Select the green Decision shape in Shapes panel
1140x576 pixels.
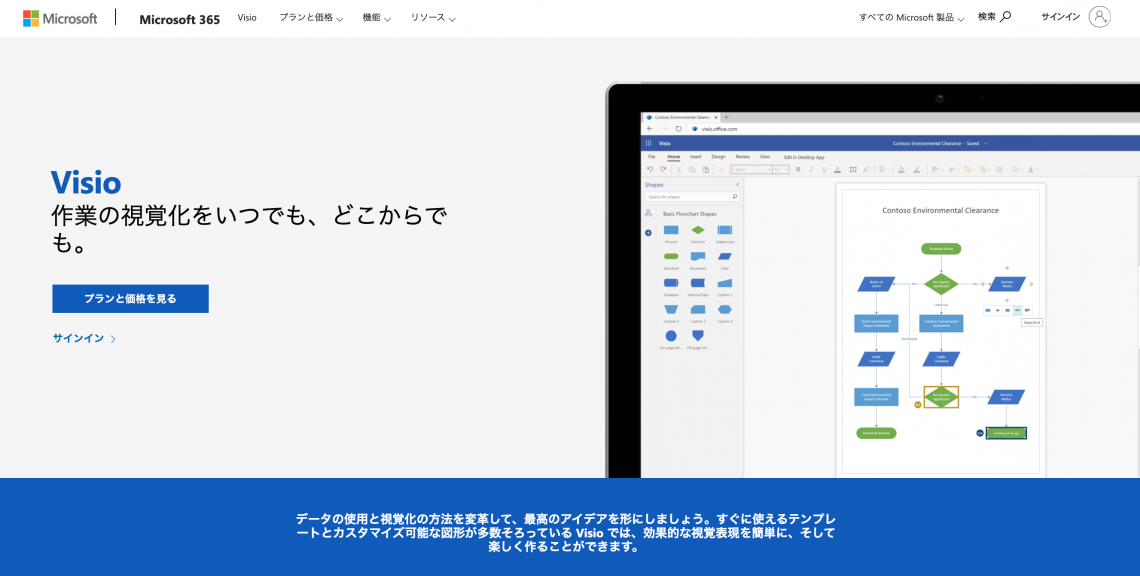[698, 230]
